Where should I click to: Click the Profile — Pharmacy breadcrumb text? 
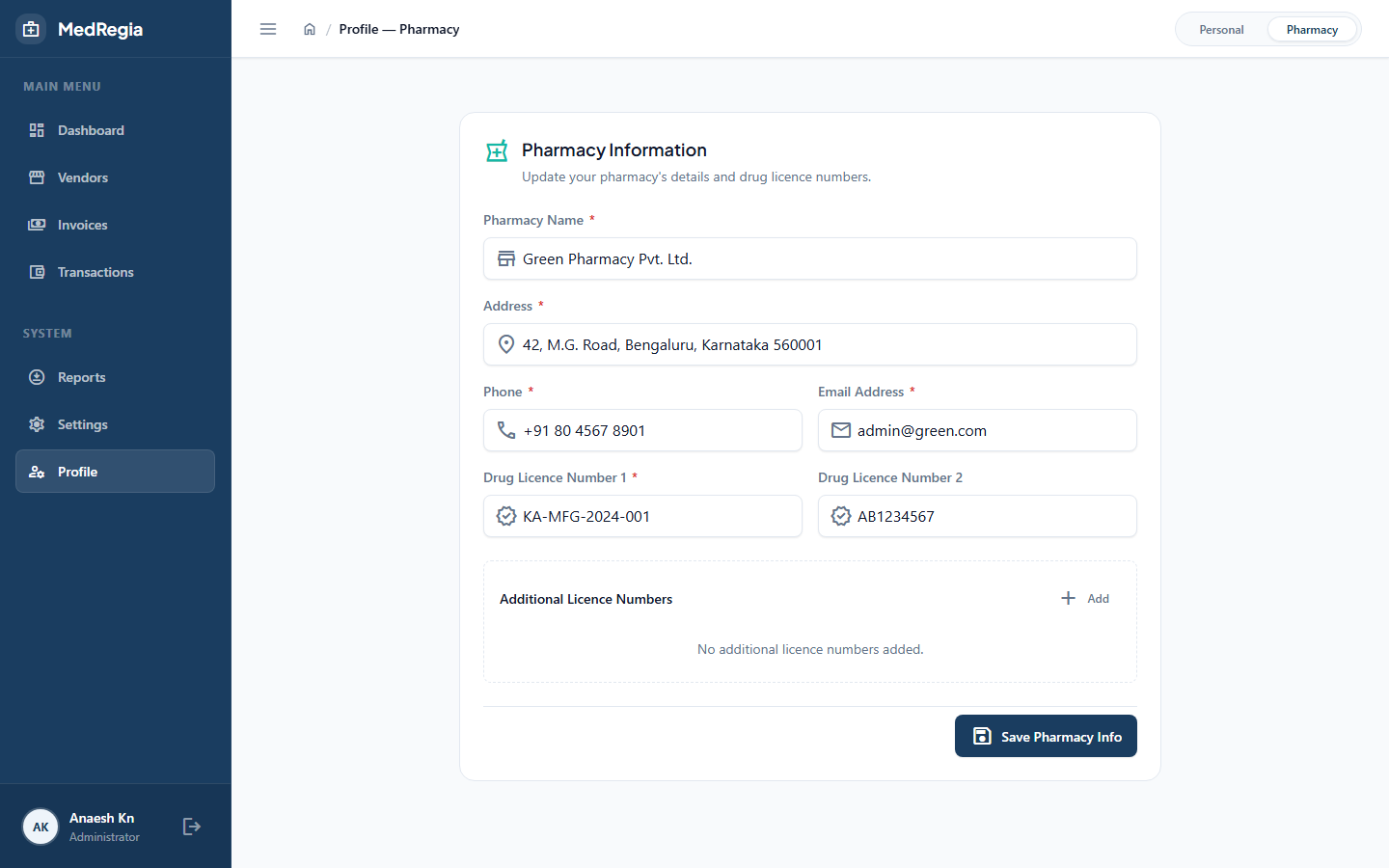399,29
